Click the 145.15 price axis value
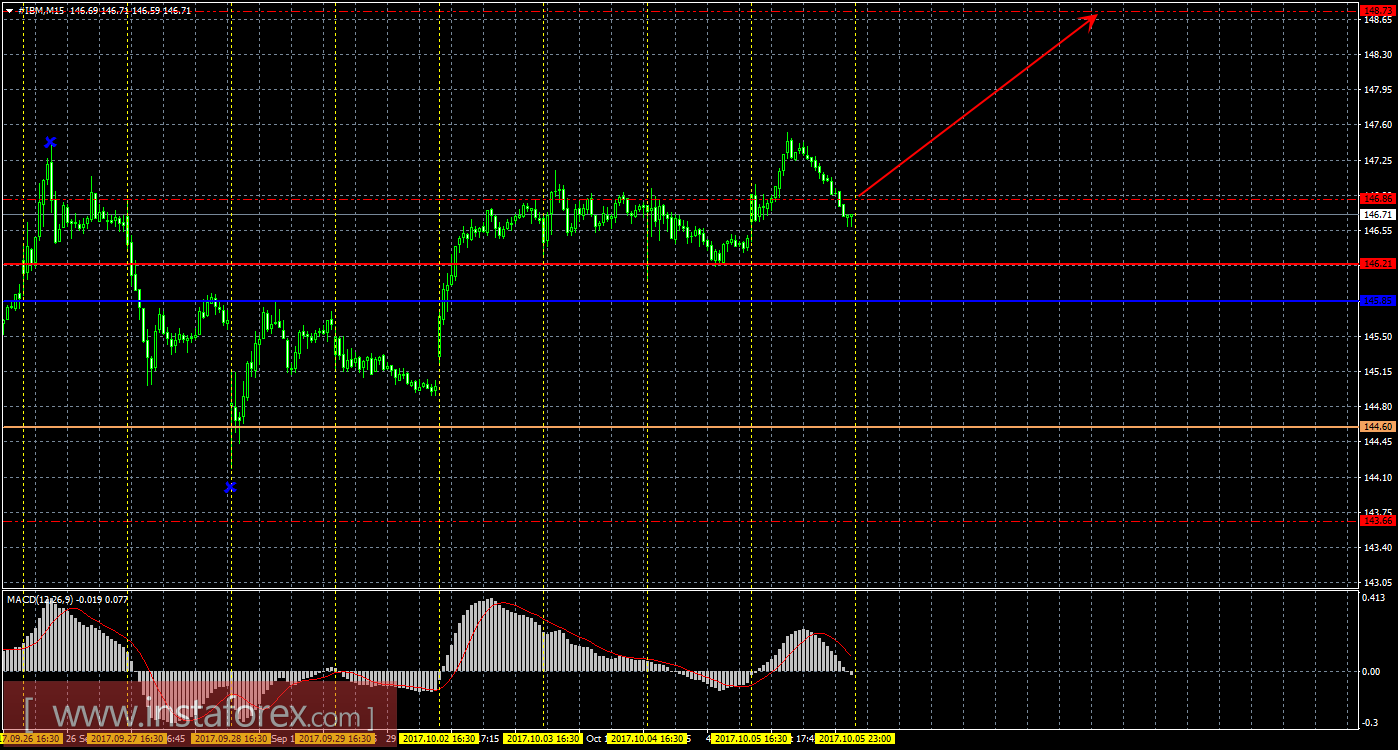This screenshot has width=1398, height=750. pos(1376,371)
